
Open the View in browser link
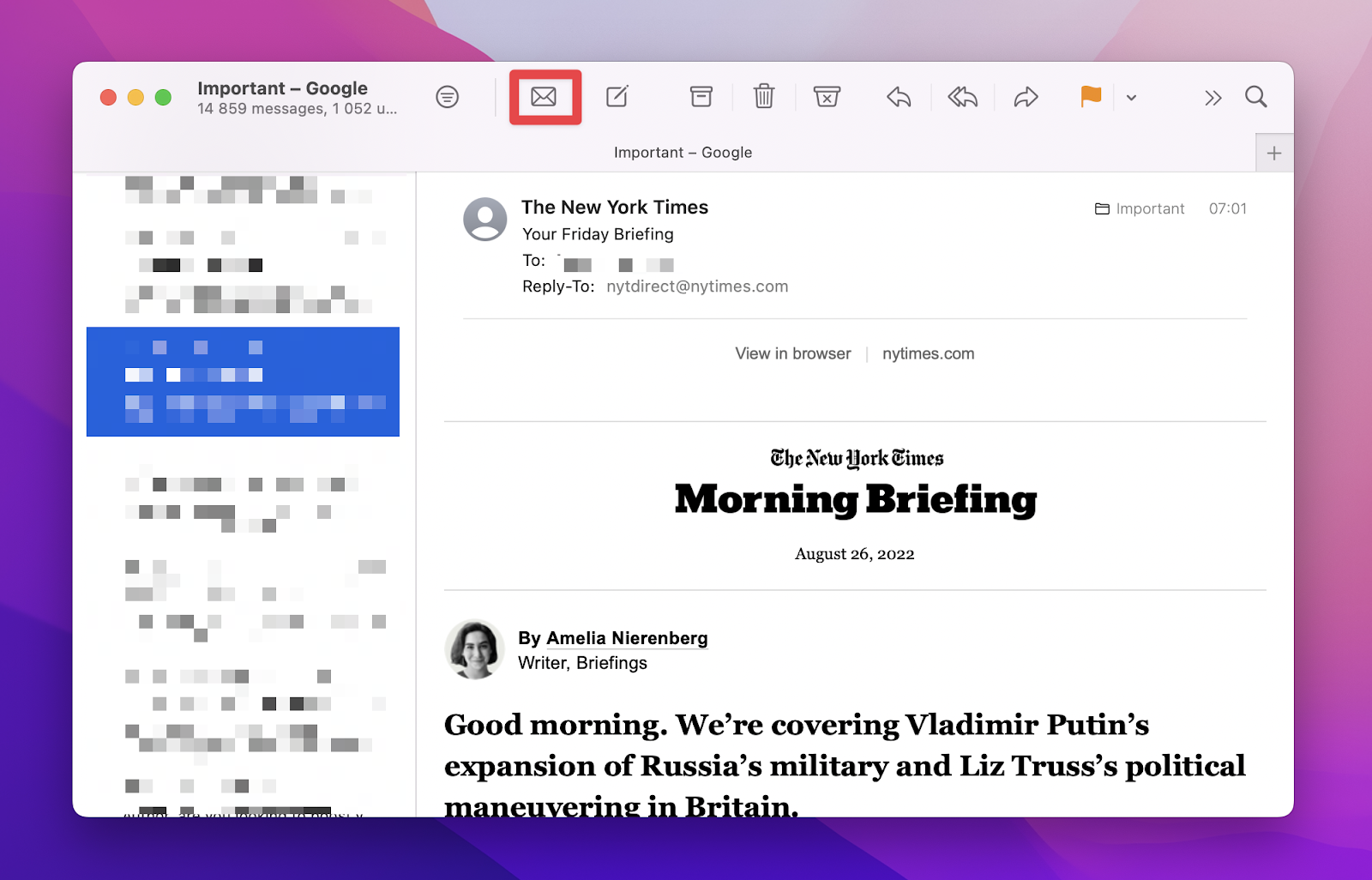(x=793, y=353)
